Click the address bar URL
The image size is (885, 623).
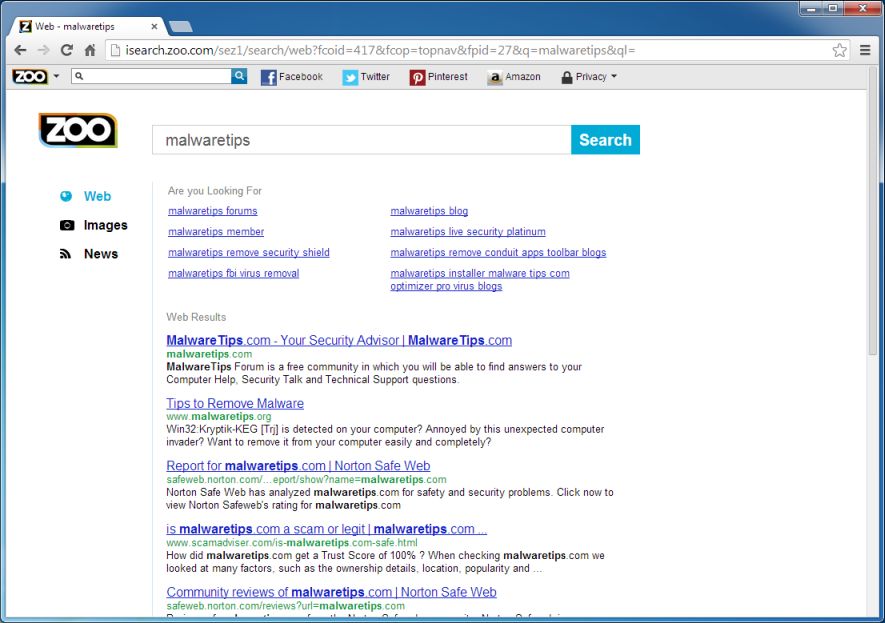380,50
